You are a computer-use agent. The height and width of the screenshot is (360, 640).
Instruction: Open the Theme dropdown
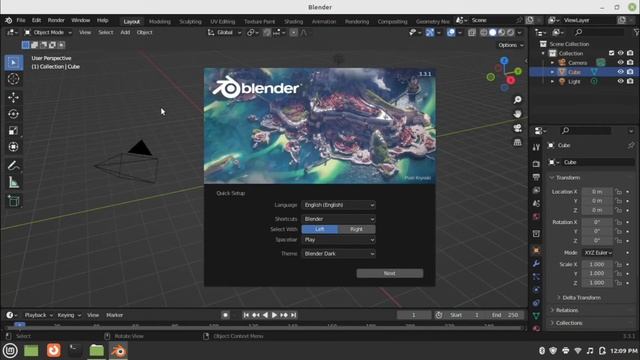[x=338, y=254]
